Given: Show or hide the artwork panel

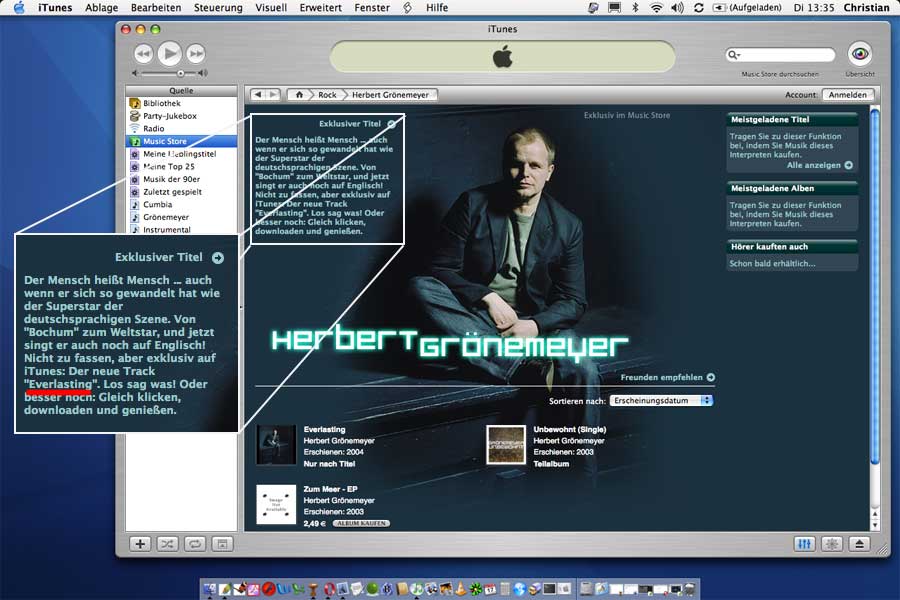Looking at the screenshot, I should click(221, 544).
